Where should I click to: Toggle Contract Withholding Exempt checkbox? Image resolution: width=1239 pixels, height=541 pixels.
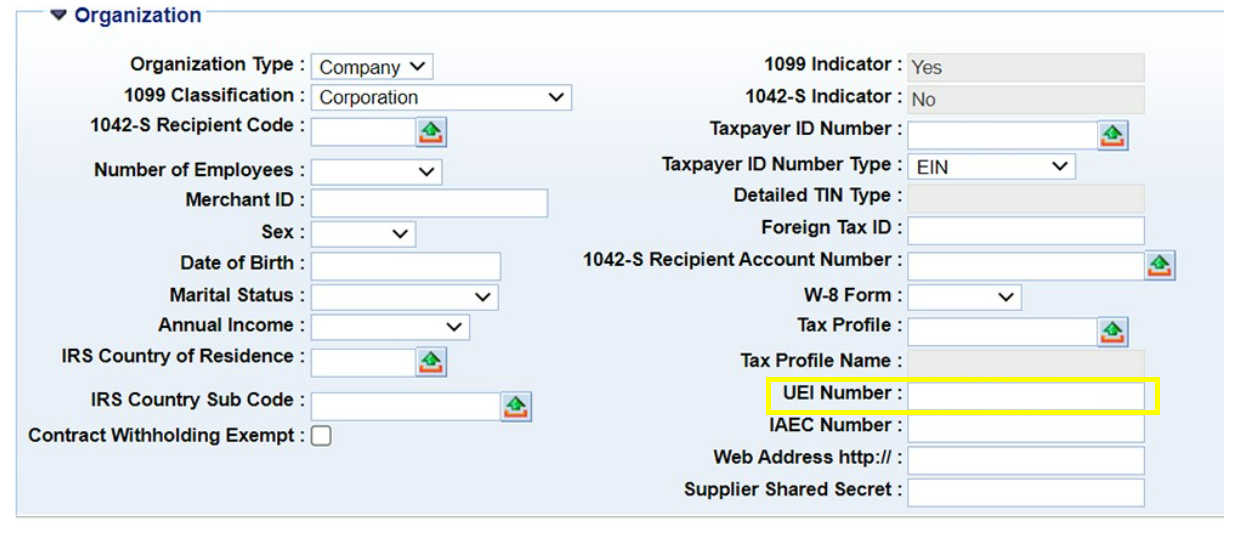[x=321, y=436]
